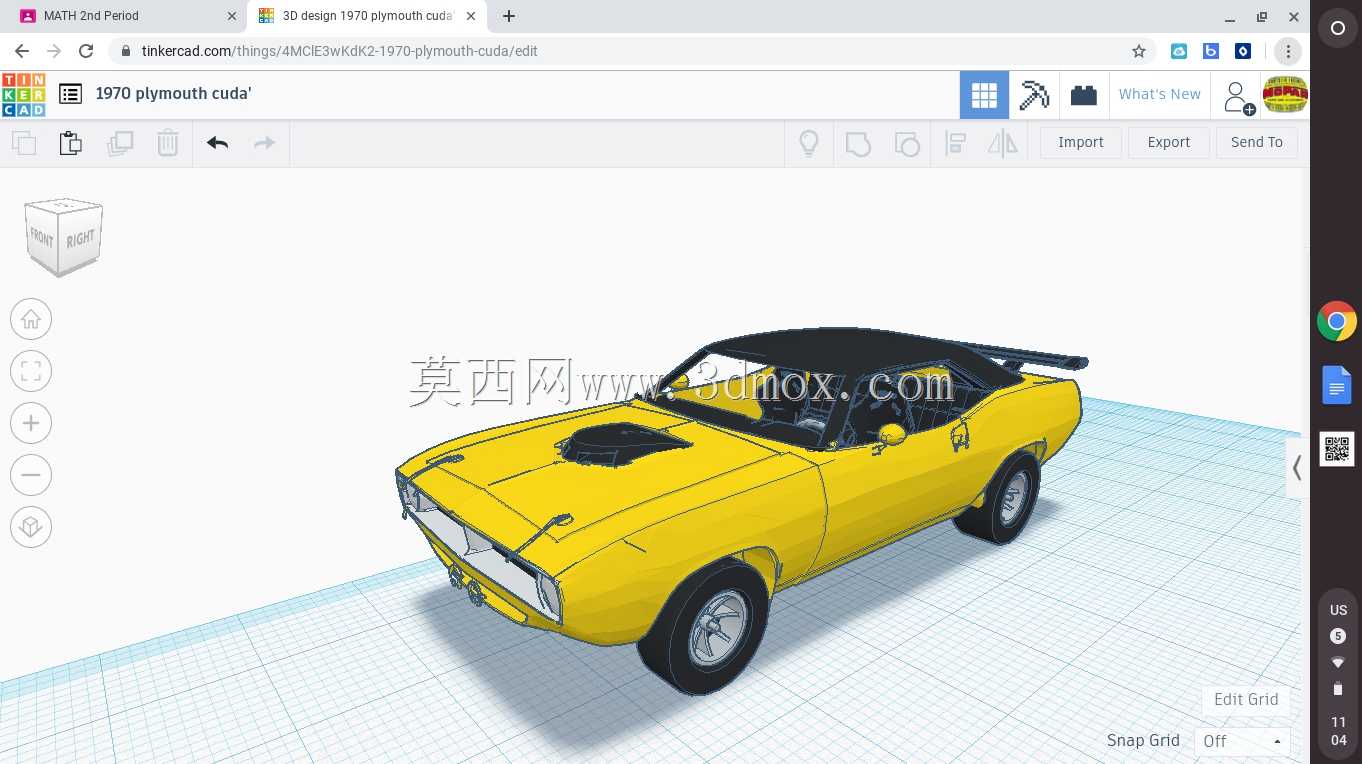The height and width of the screenshot is (764, 1362).
Task: Open the Bricks mode
Action: point(1083,95)
